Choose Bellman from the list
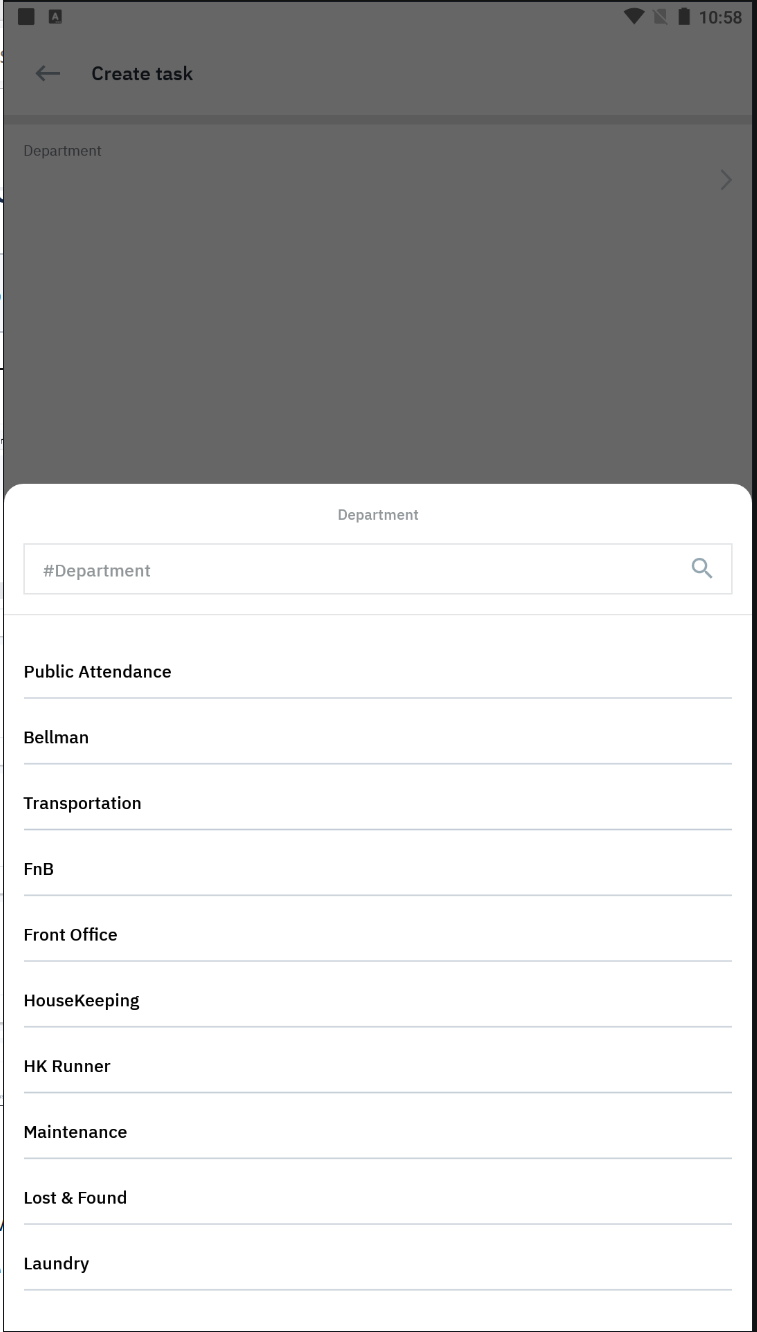The image size is (757, 1332). [x=56, y=738]
